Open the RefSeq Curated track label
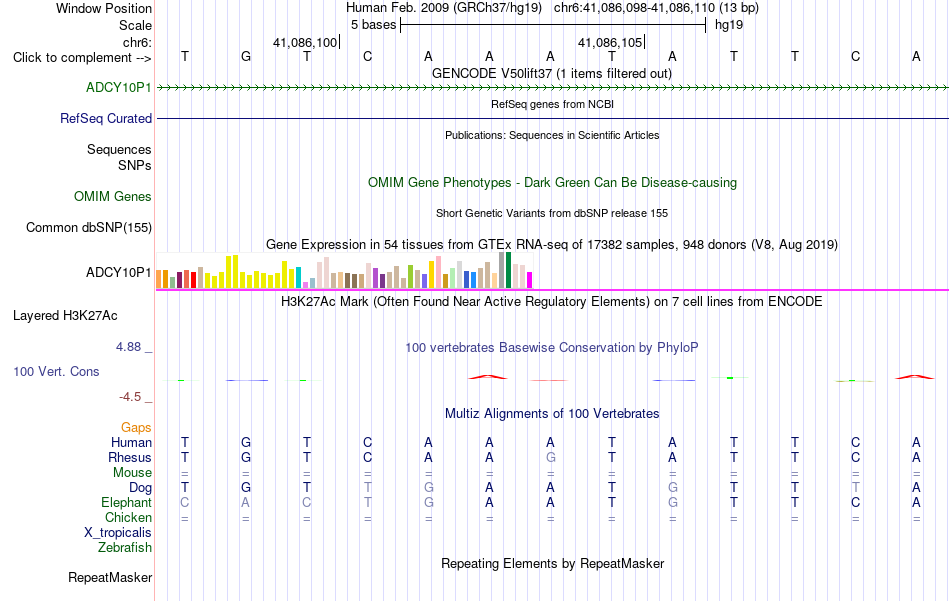 [105, 118]
